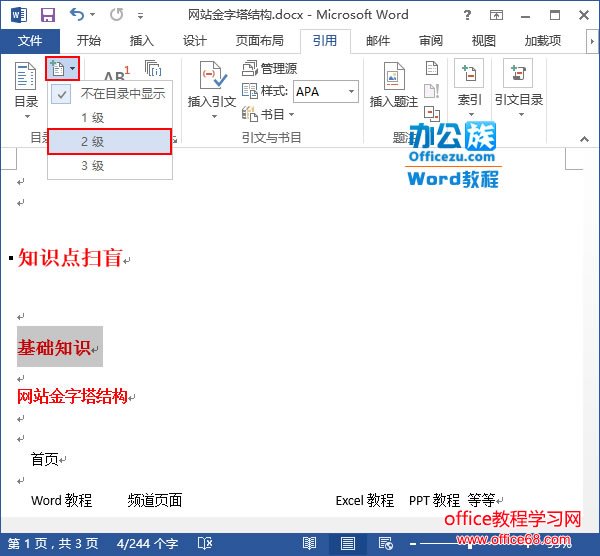Click the Add Text (添加文字) icon

pyautogui.click(x=62, y=68)
